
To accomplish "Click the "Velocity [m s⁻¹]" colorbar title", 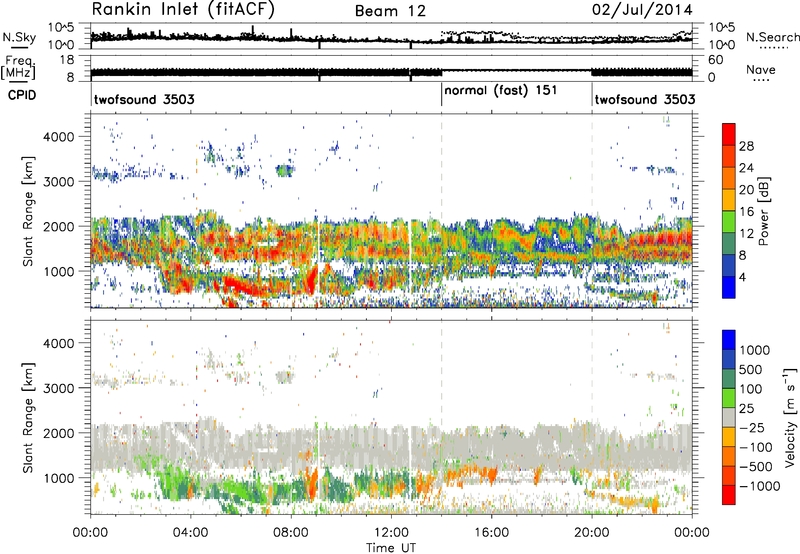I will (789, 417).
